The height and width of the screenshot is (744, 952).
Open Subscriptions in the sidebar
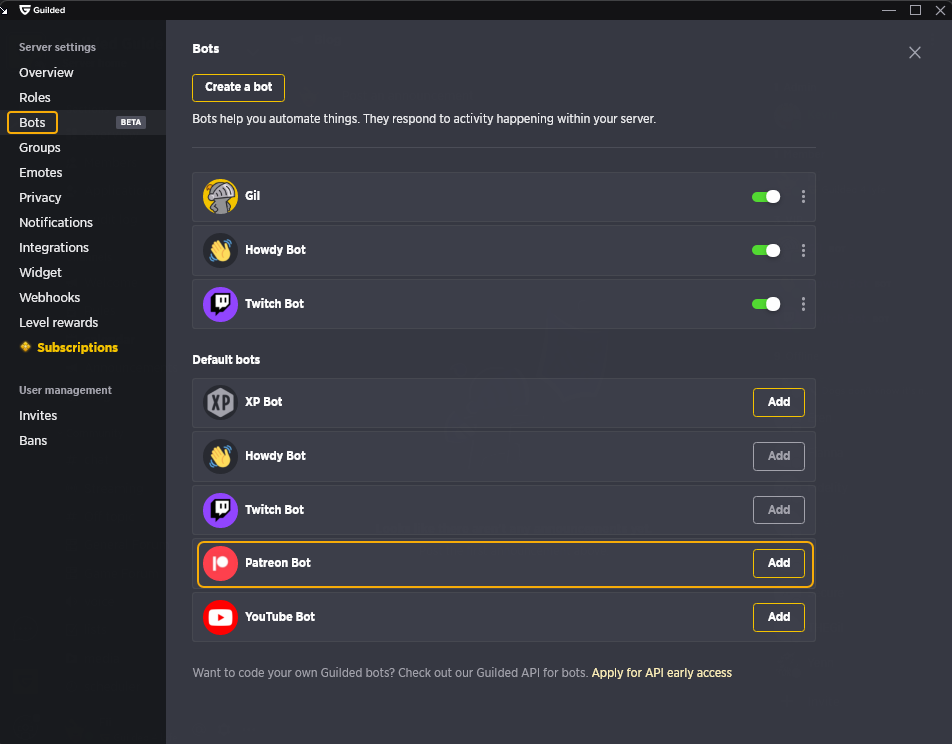click(x=77, y=347)
